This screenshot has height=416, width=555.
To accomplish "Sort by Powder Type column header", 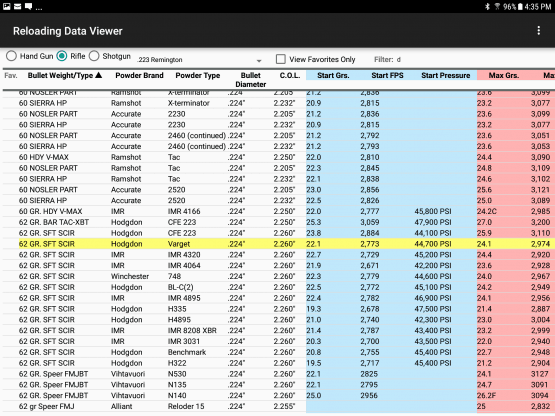I will click(x=198, y=75).
